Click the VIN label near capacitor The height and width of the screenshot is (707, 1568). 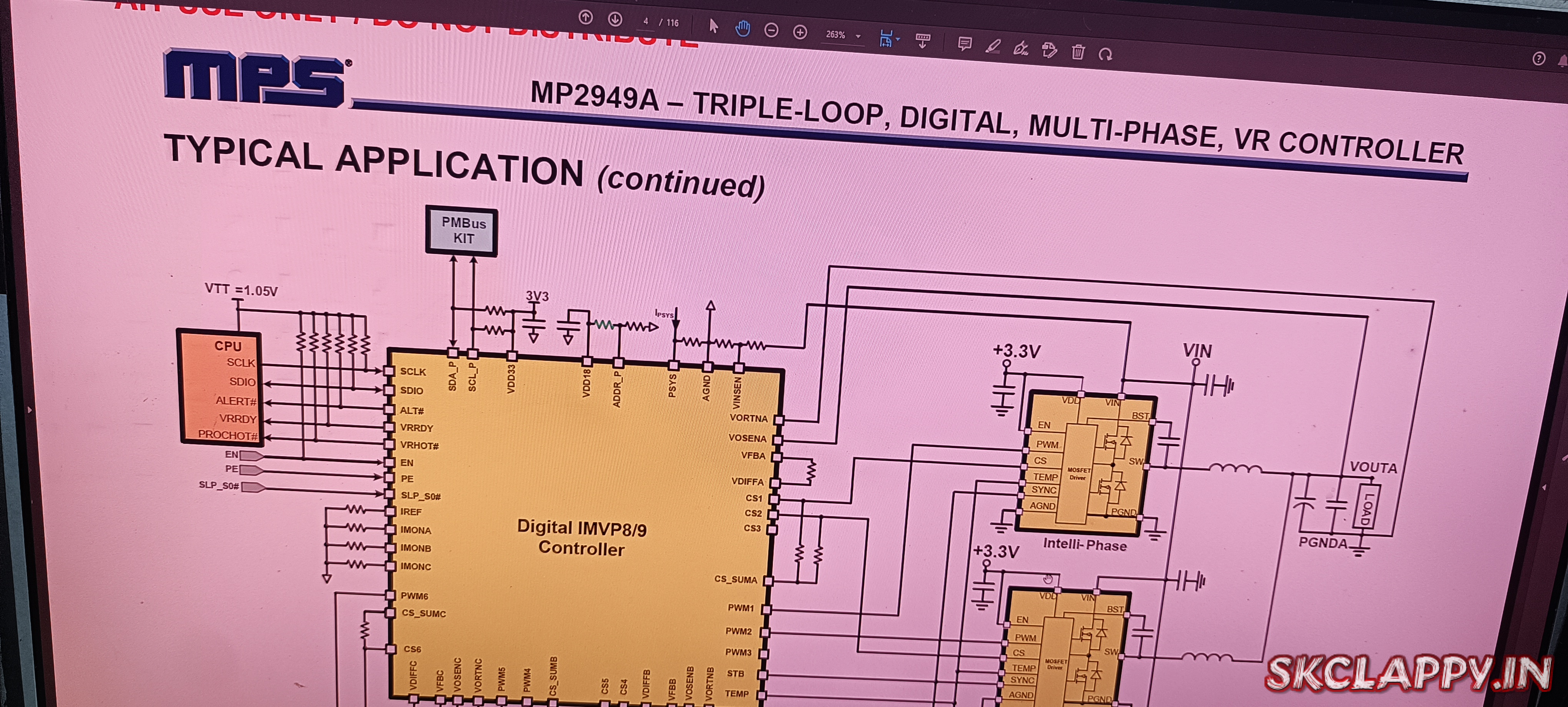(x=1197, y=350)
